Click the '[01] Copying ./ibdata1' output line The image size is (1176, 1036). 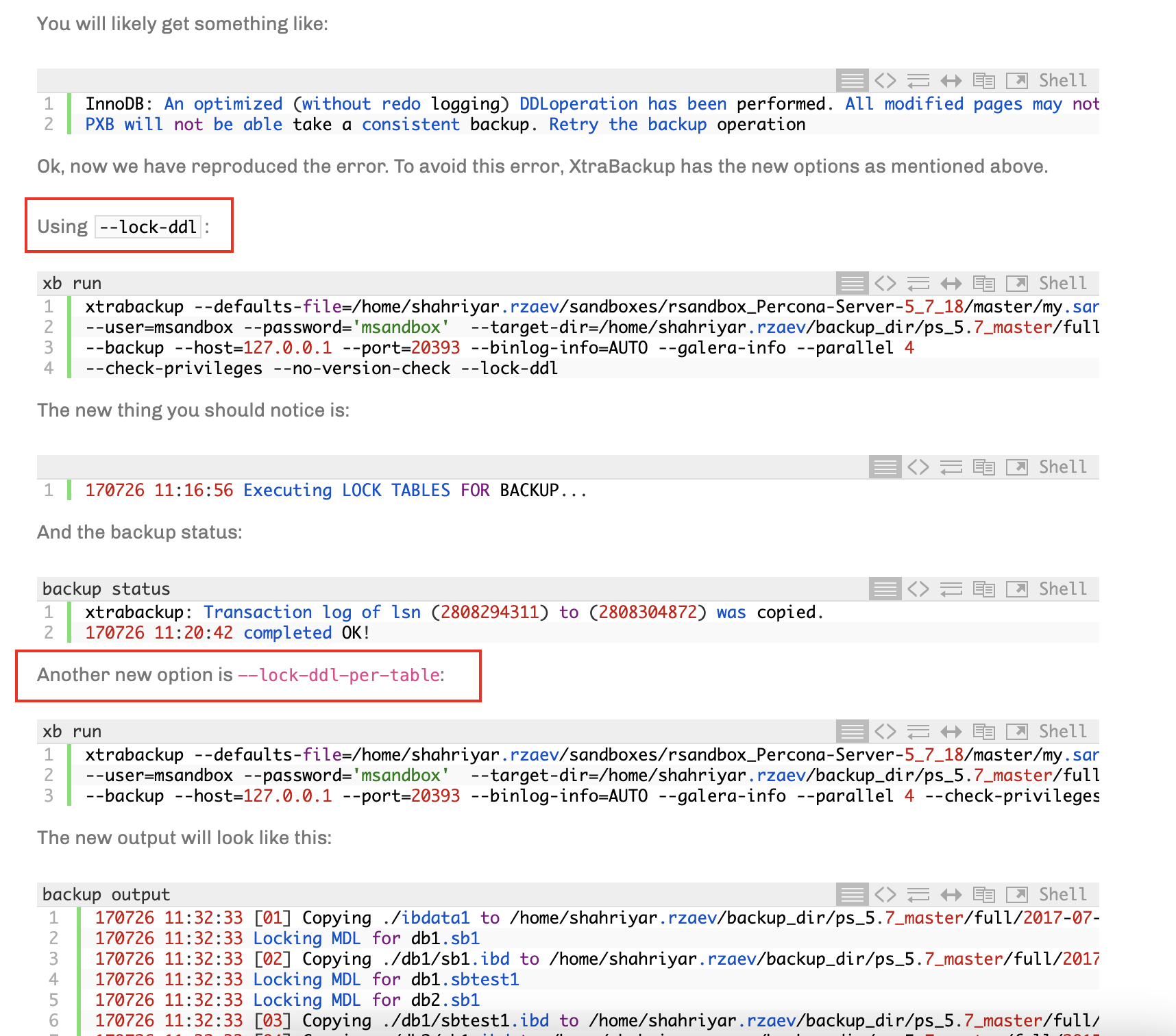[596, 918]
